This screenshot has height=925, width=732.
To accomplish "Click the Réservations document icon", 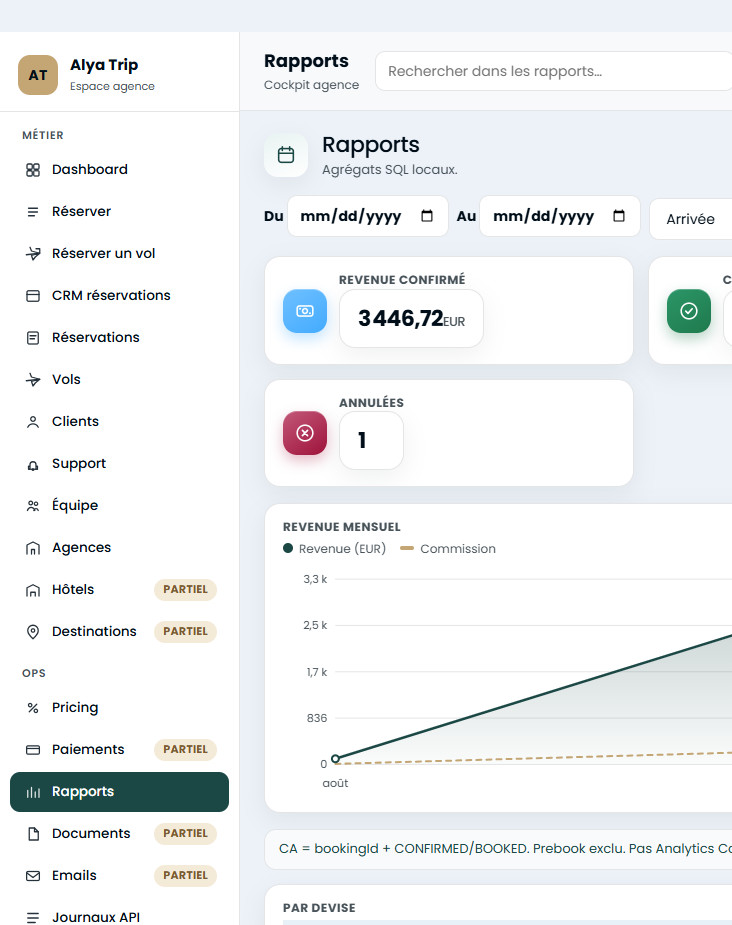I will (33, 337).
